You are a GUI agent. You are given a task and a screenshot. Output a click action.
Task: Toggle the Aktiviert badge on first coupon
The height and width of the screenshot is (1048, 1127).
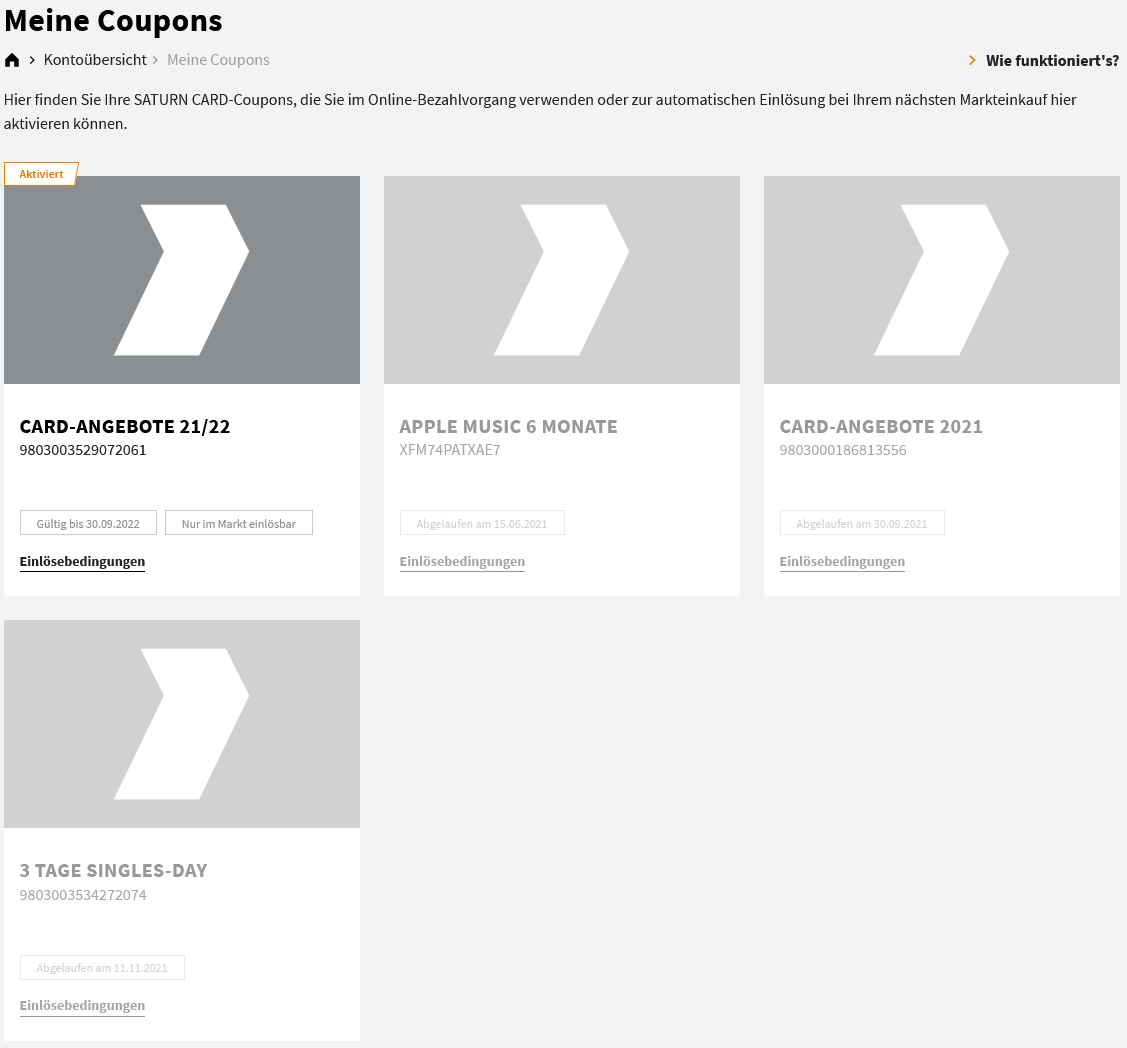point(41,174)
